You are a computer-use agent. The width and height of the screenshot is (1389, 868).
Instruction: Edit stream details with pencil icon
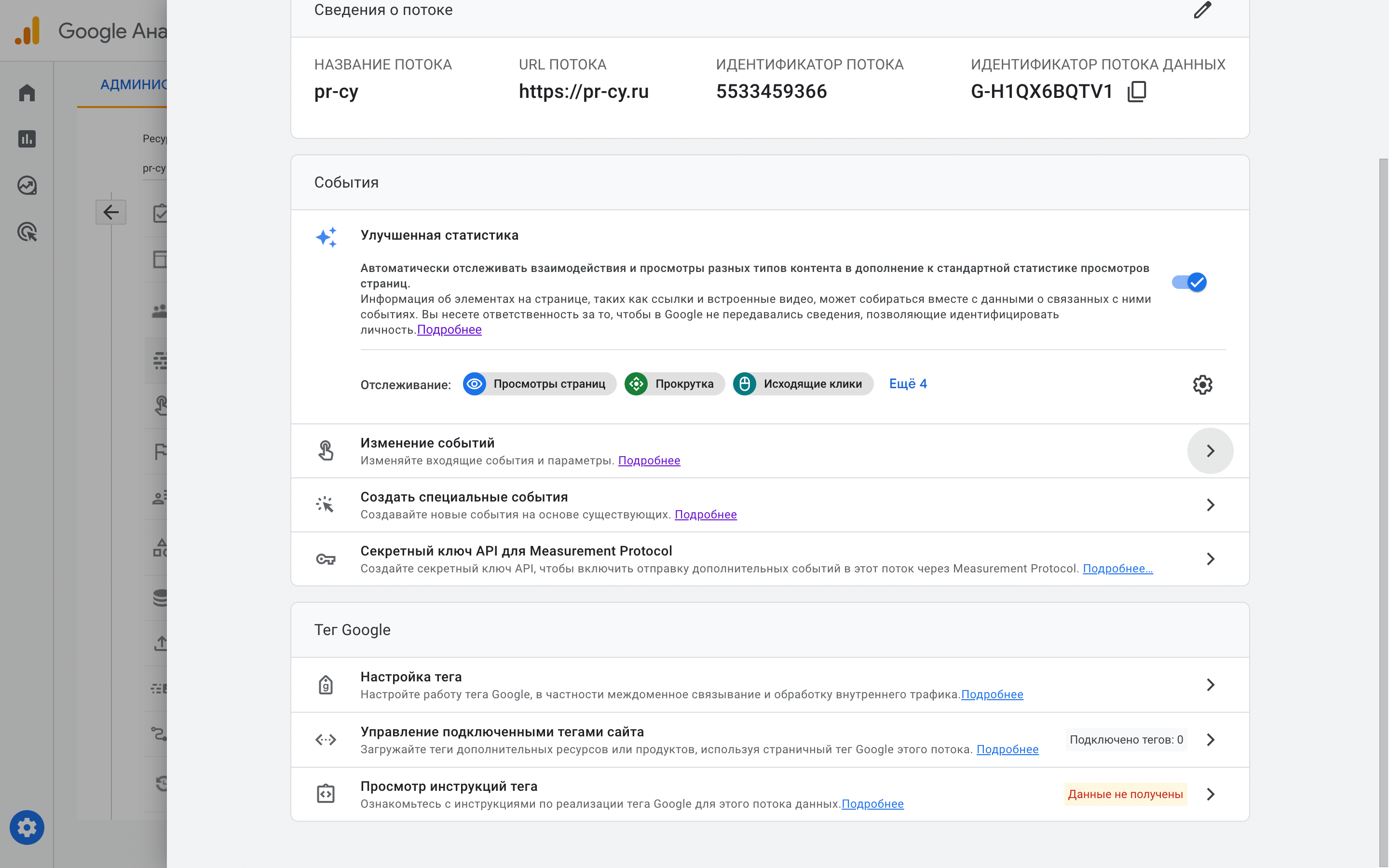tap(1202, 10)
